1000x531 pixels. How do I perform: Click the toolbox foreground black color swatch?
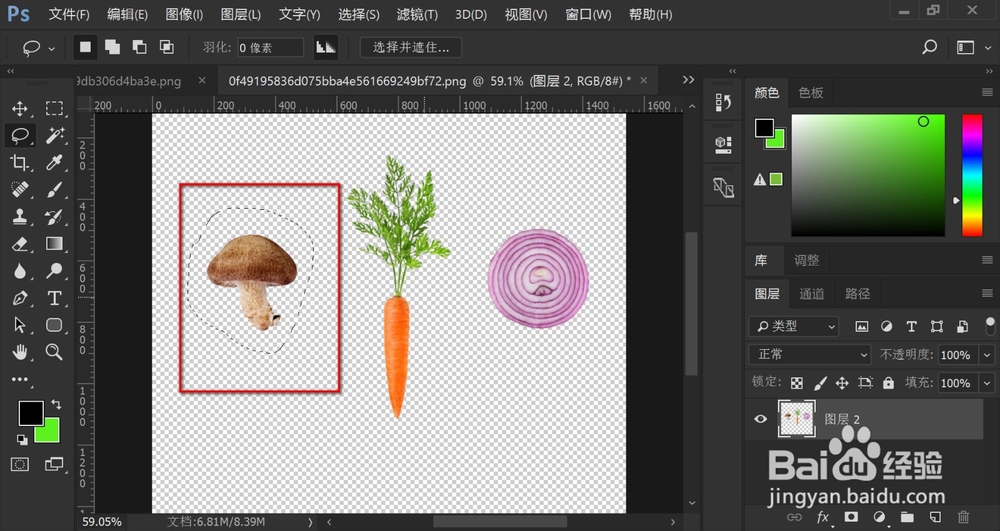coord(31,414)
